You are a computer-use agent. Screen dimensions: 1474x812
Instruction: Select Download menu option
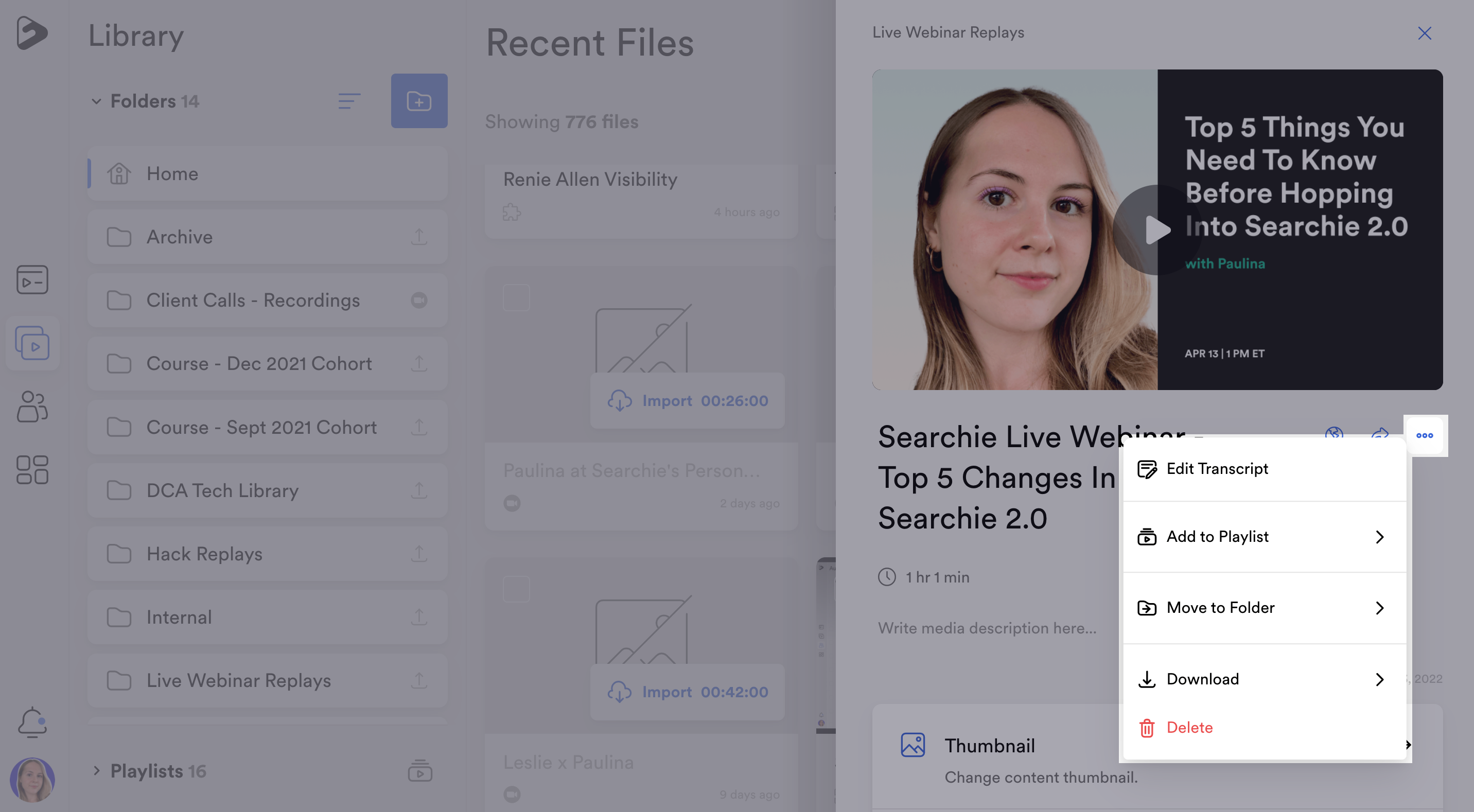click(1265, 679)
